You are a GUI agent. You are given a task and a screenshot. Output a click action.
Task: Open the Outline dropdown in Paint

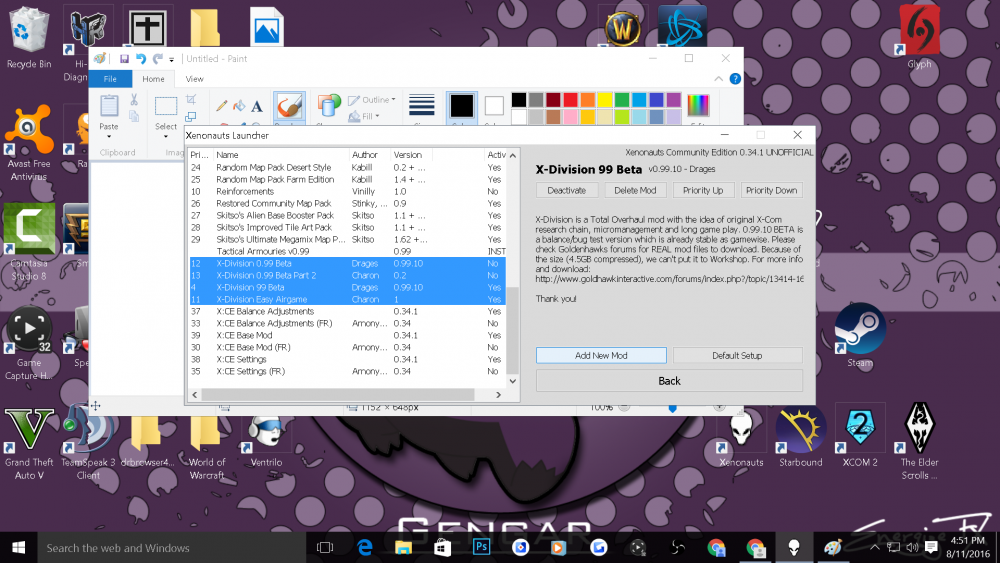(x=372, y=100)
